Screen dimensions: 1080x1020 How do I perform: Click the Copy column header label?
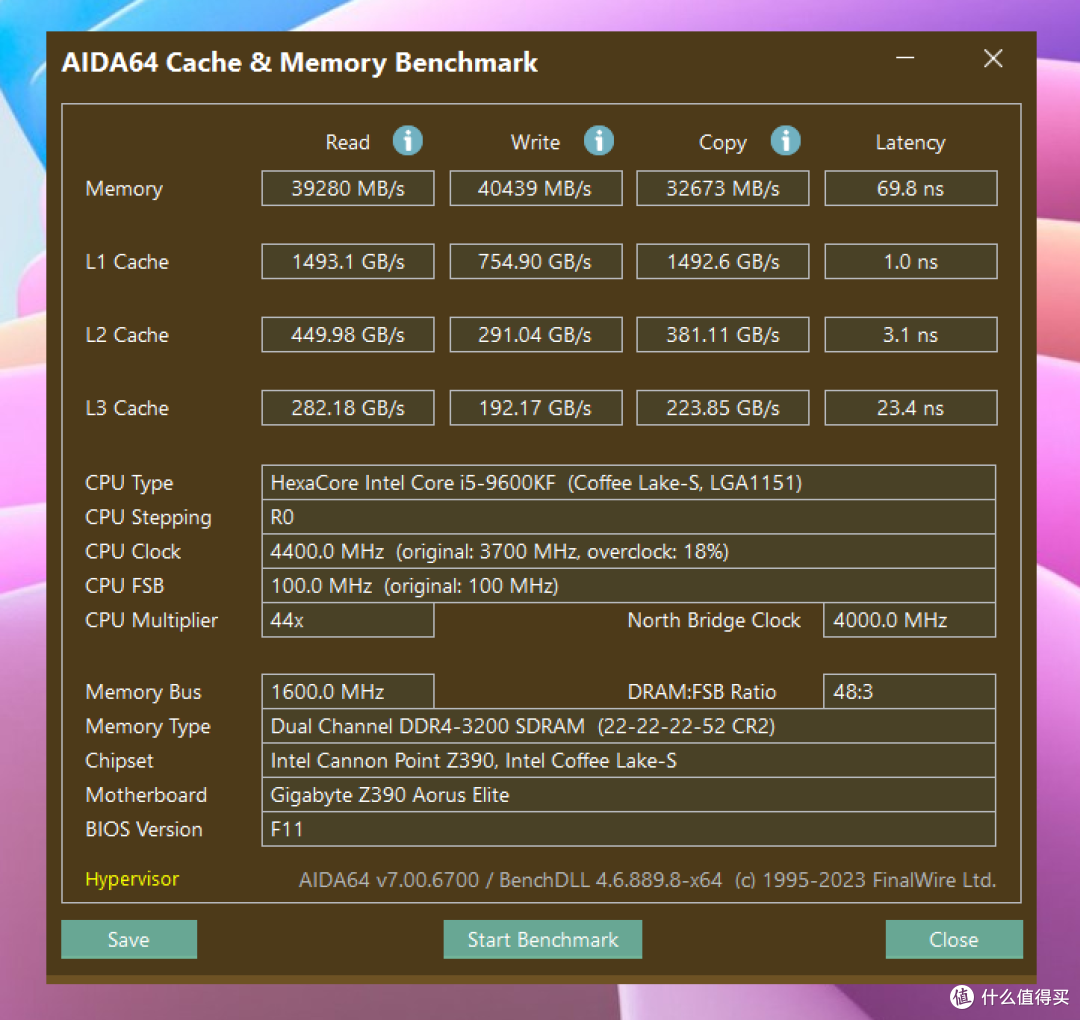coord(723,143)
